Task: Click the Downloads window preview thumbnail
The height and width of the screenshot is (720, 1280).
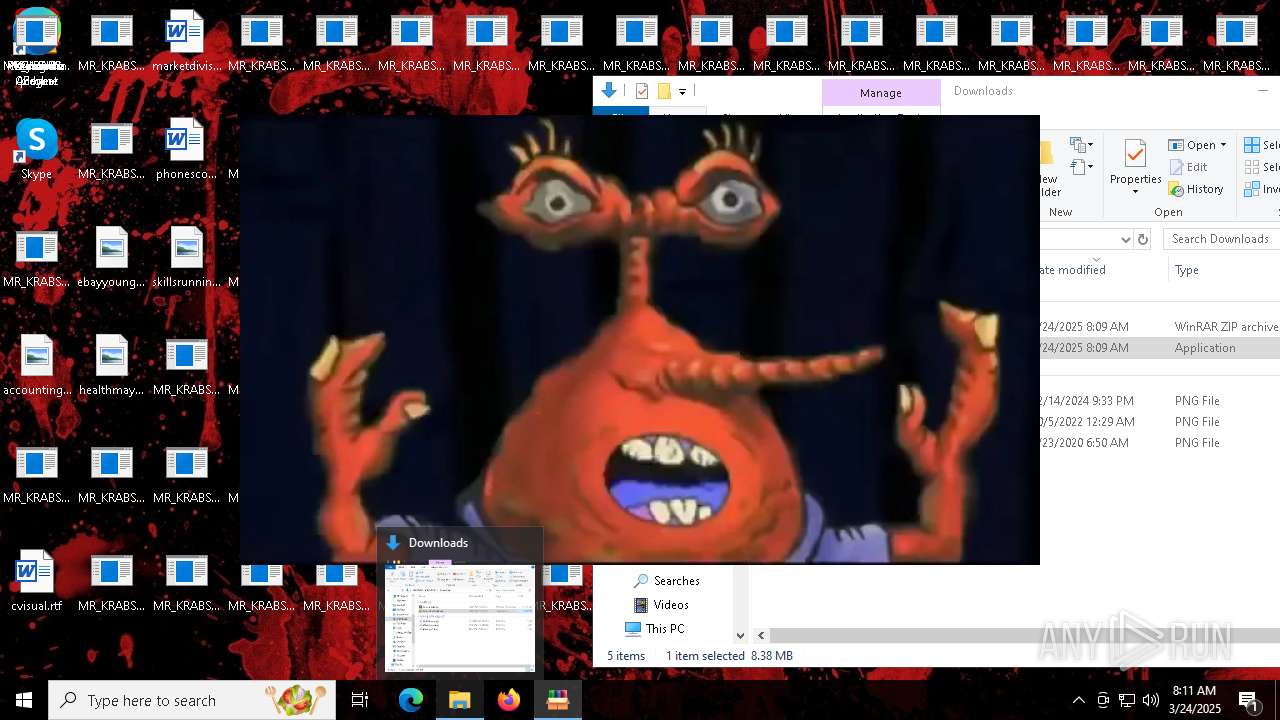Action: point(460,617)
